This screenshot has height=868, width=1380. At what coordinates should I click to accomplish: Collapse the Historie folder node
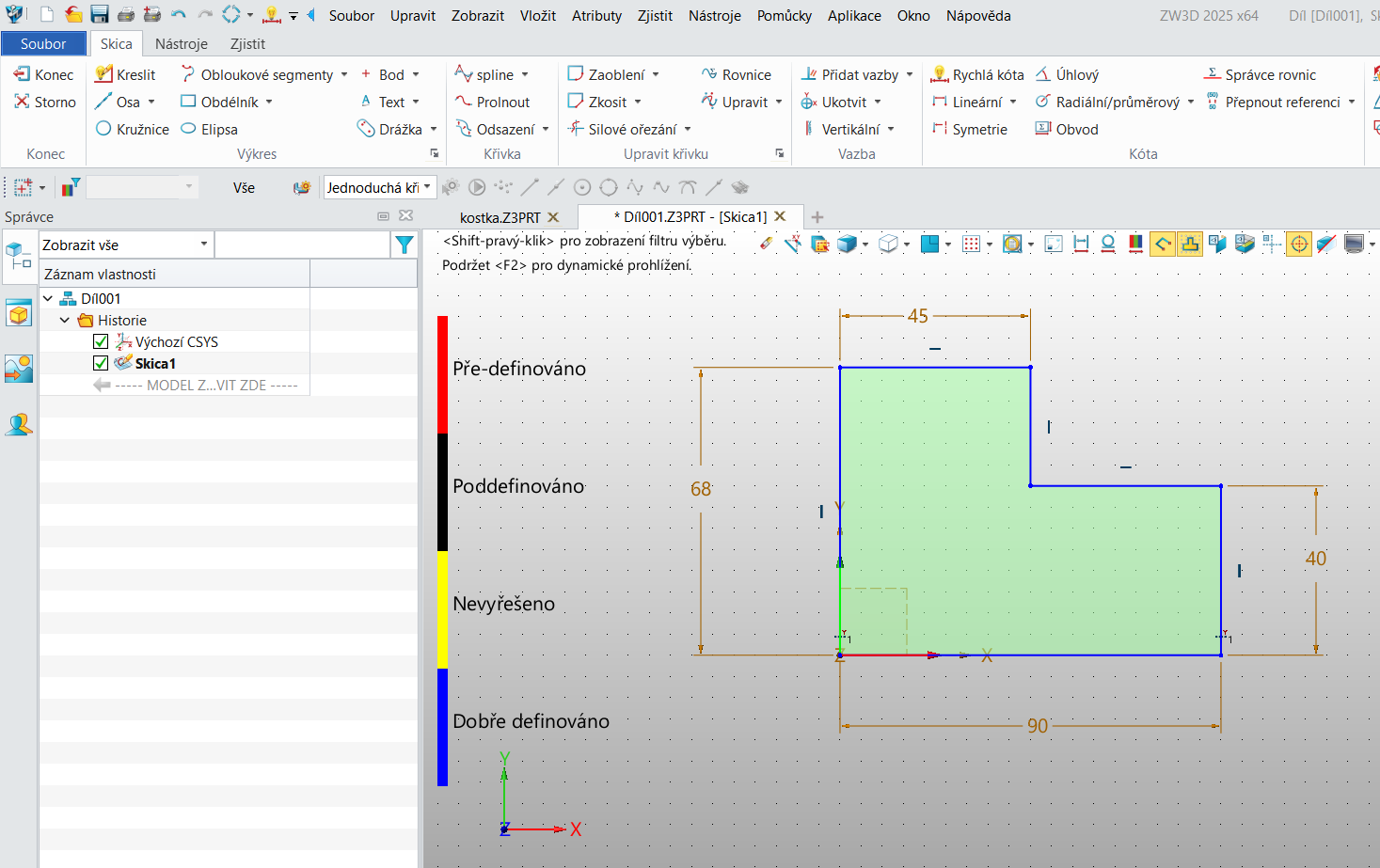pos(65,320)
